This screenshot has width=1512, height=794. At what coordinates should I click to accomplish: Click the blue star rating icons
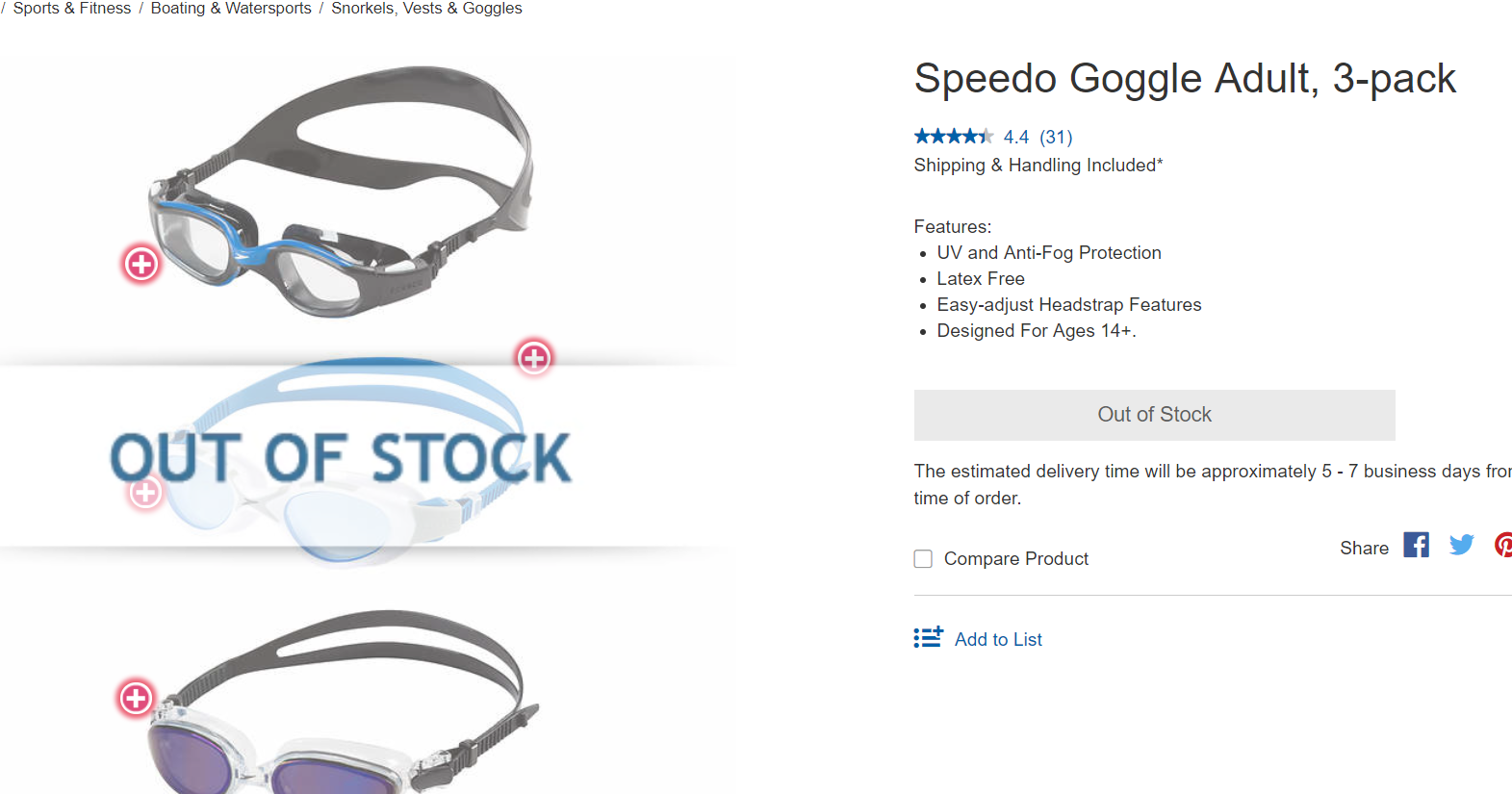point(953,137)
